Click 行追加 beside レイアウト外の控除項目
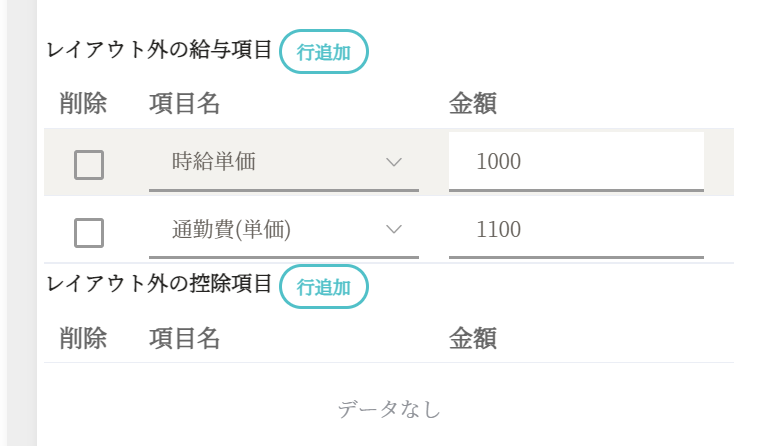 click(324, 287)
